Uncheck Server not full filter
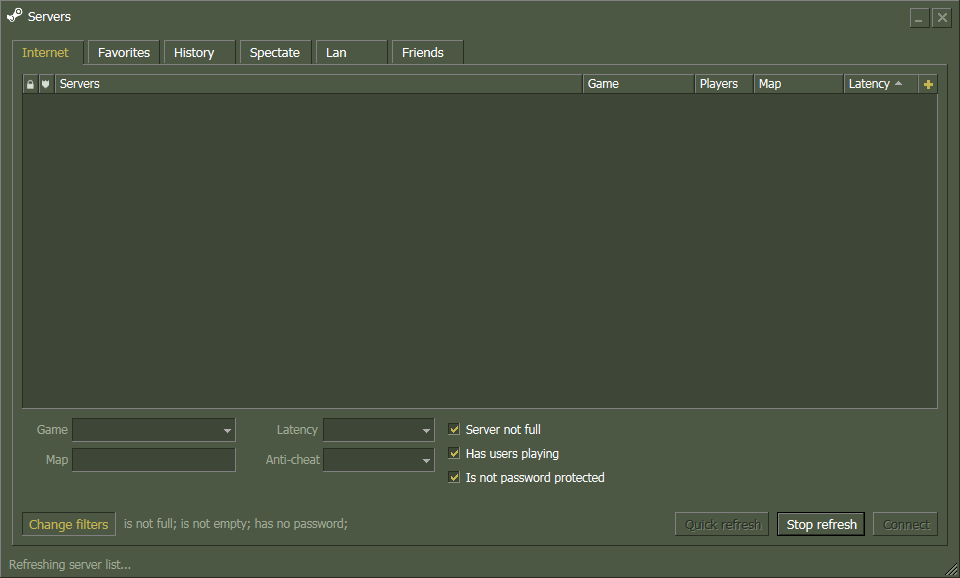The height and width of the screenshot is (578, 960). pos(454,429)
